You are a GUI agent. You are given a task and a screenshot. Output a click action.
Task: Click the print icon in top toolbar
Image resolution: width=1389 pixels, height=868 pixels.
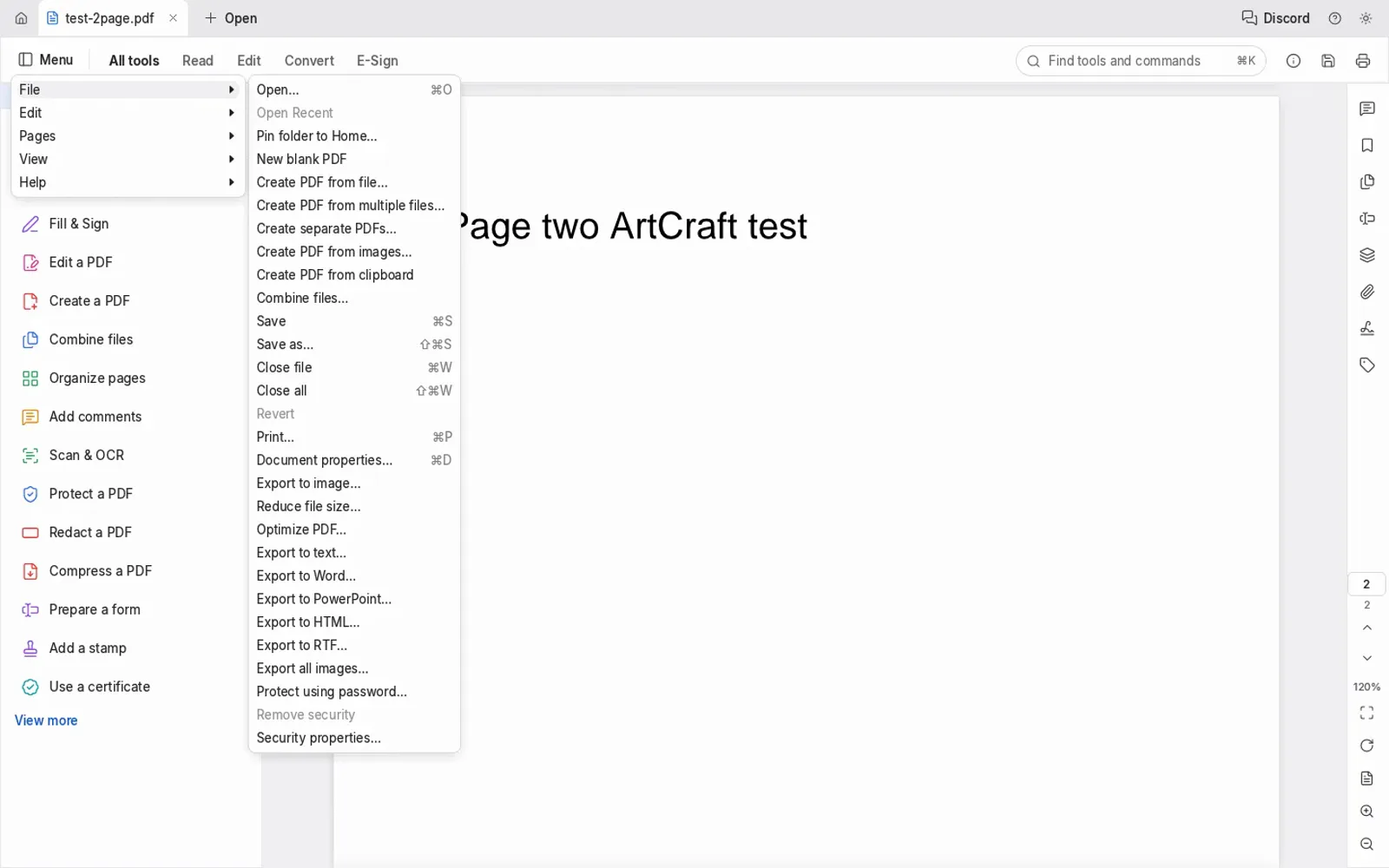1363,61
